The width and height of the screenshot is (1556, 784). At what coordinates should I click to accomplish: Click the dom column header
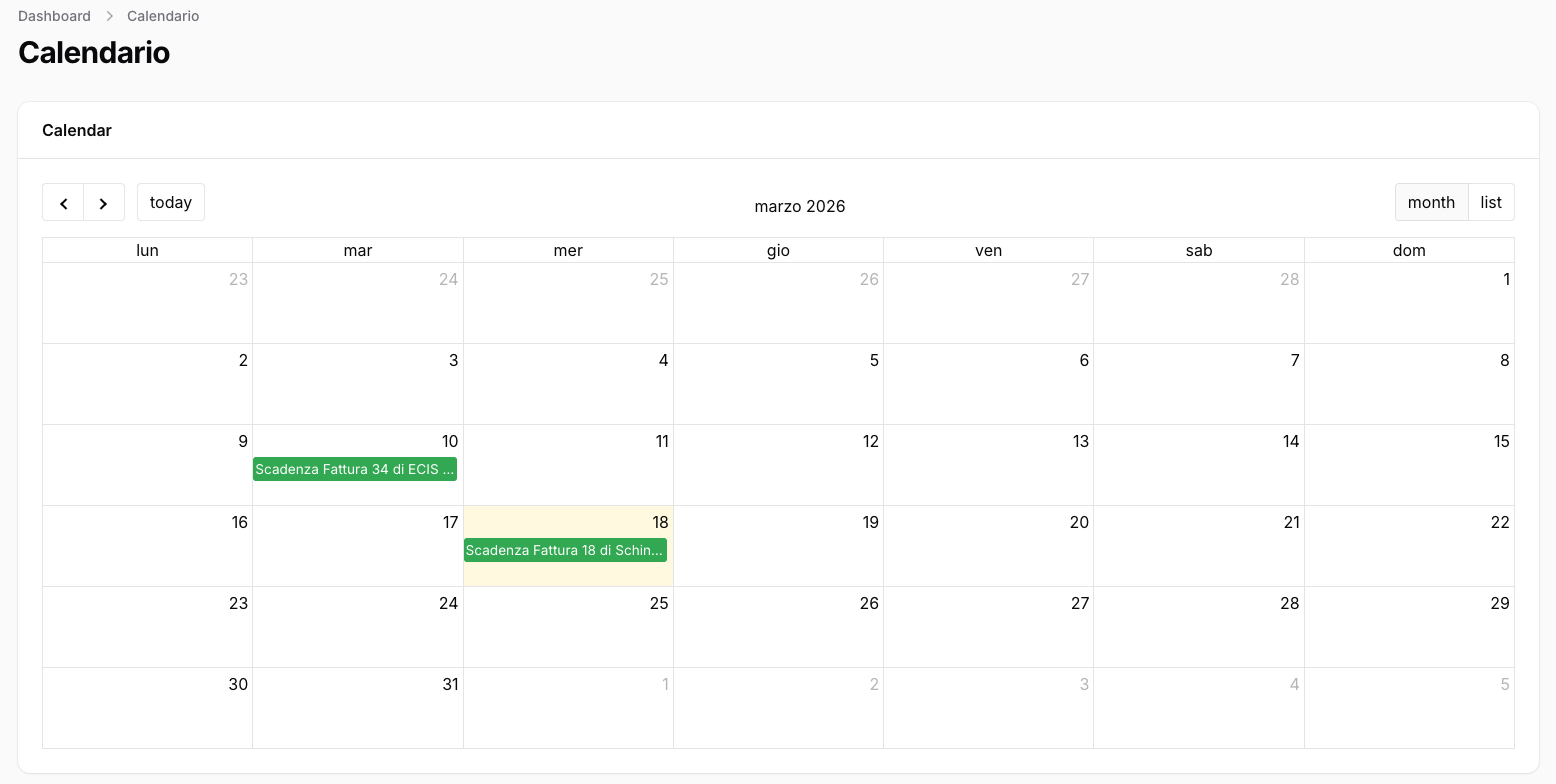[x=1409, y=250]
